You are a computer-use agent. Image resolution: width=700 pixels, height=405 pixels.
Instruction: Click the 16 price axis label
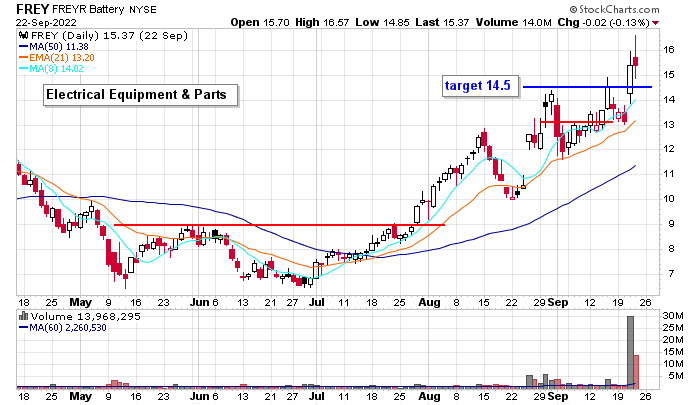tap(669, 50)
